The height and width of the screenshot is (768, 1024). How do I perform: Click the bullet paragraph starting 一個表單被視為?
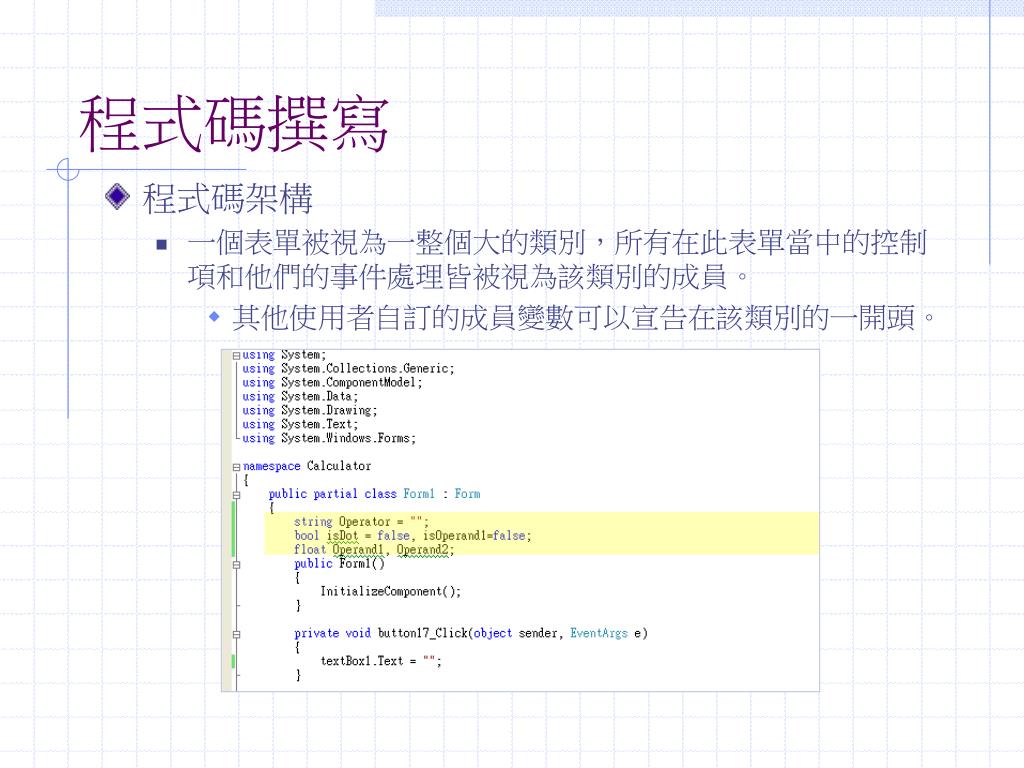pyautogui.click(x=556, y=260)
